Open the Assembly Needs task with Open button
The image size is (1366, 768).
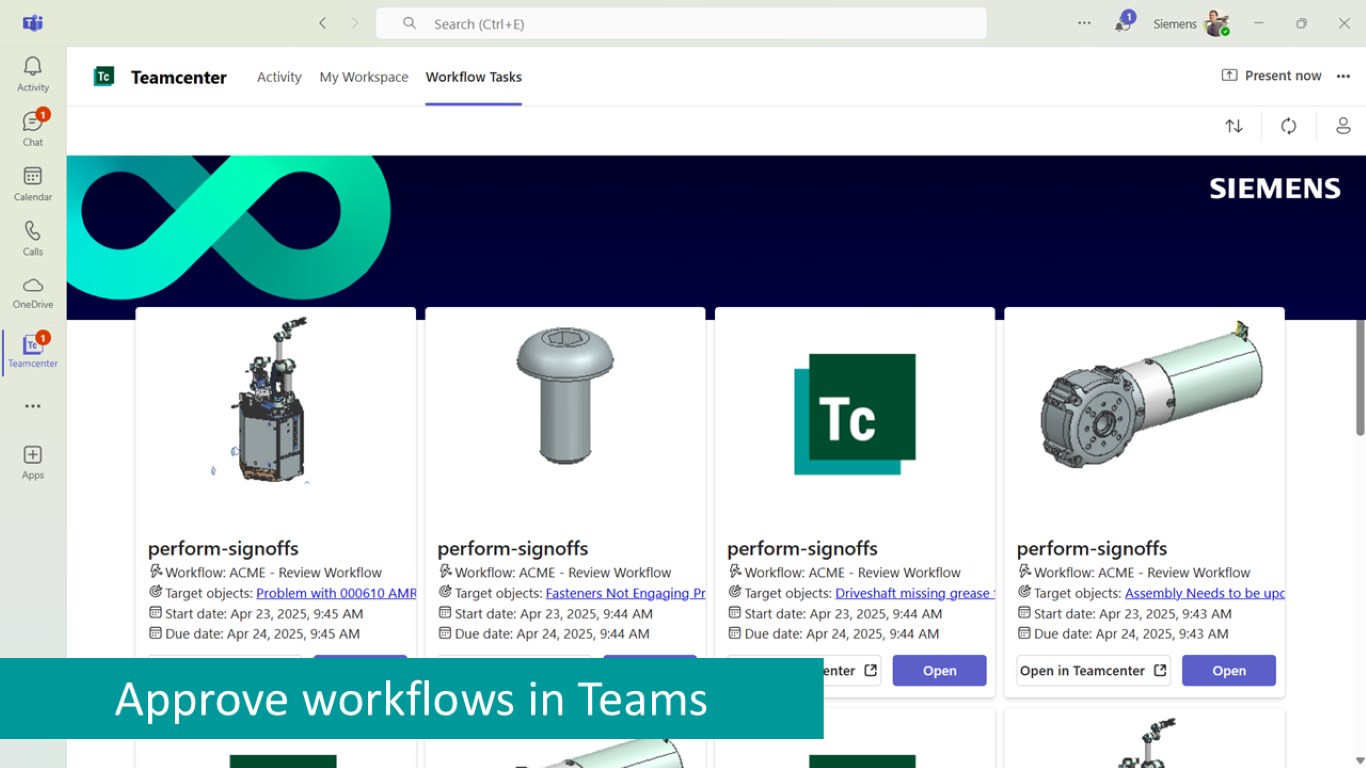coord(1229,671)
